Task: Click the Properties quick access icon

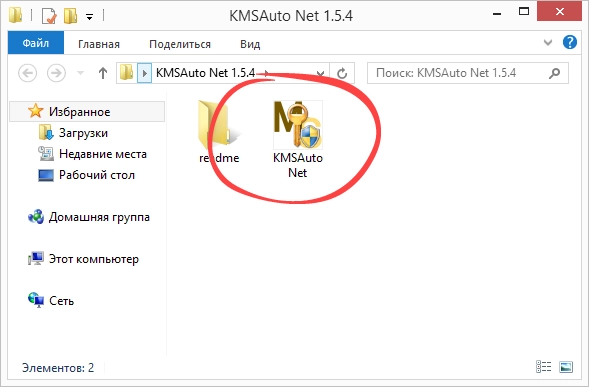Action: pyautogui.click(x=49, y=16)
